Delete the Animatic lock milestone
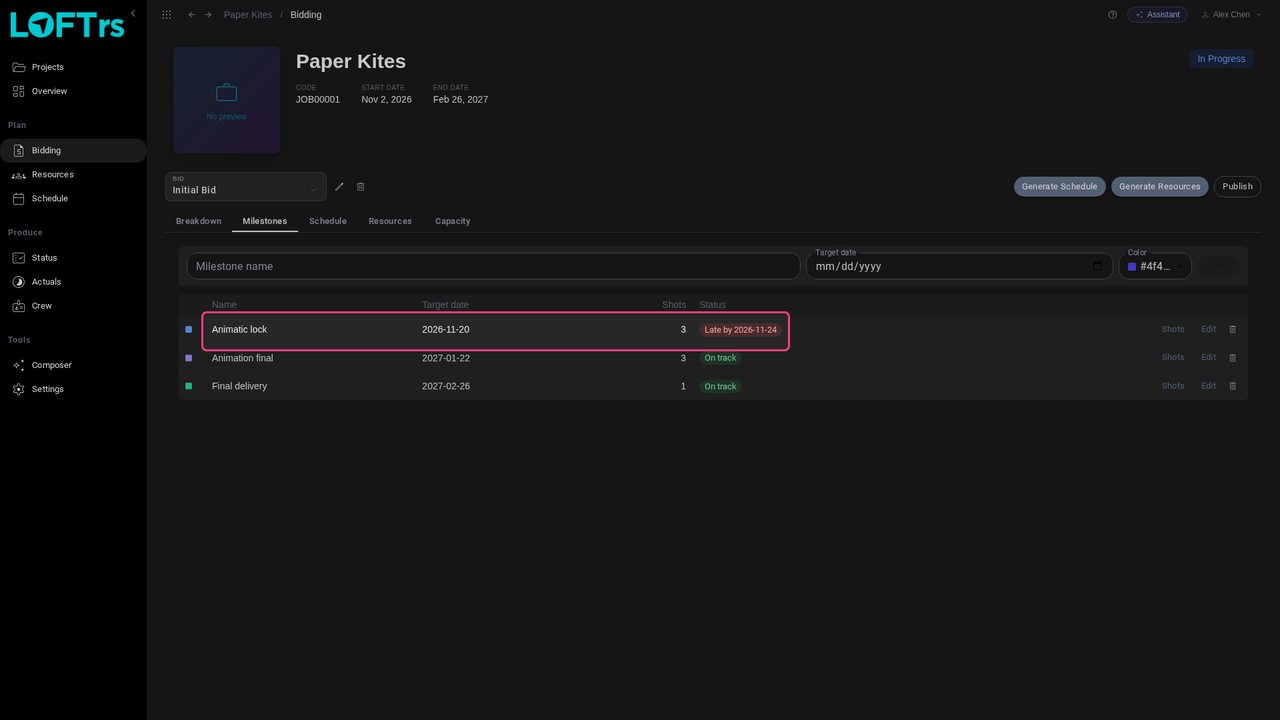The width and height of the screenshot is (1280, 720). (1232, 329)
